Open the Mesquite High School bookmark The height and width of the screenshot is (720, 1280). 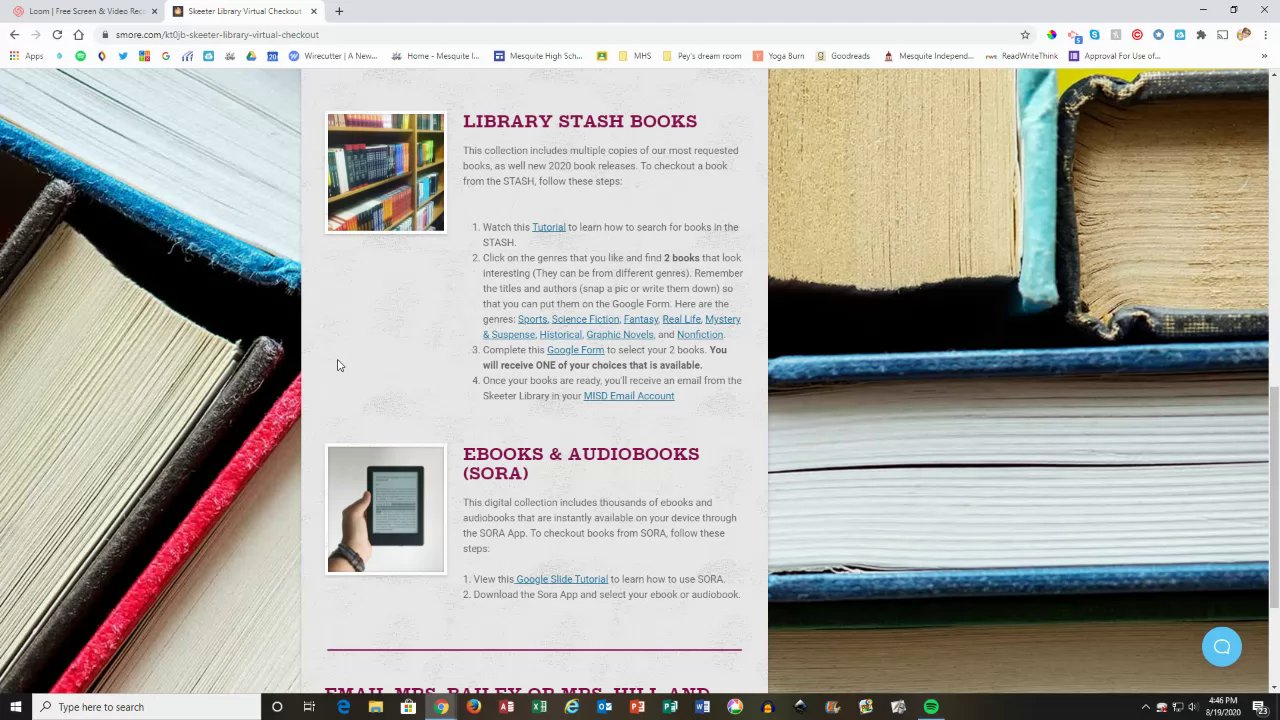(x=538, y=56)
